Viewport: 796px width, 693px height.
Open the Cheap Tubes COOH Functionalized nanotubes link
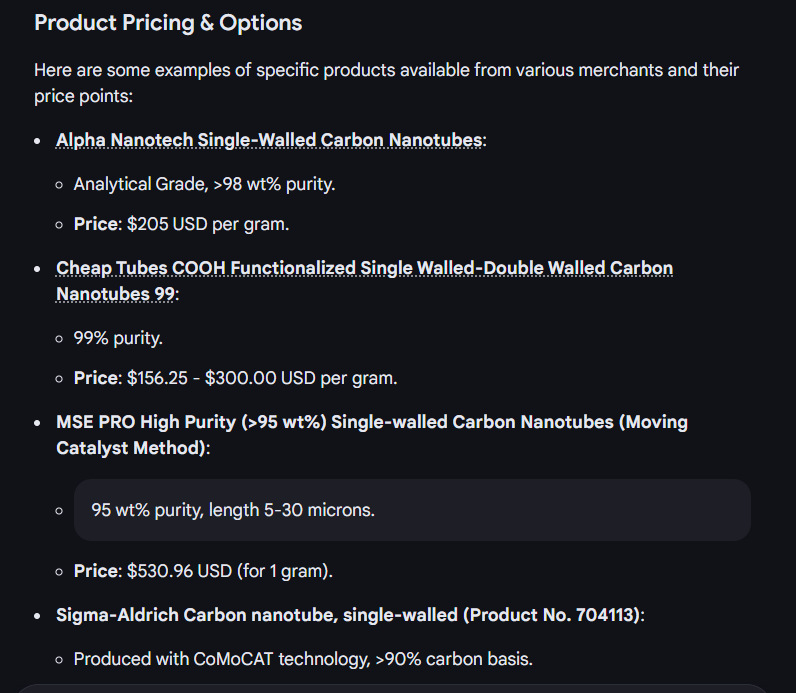[x=364, y=268]
